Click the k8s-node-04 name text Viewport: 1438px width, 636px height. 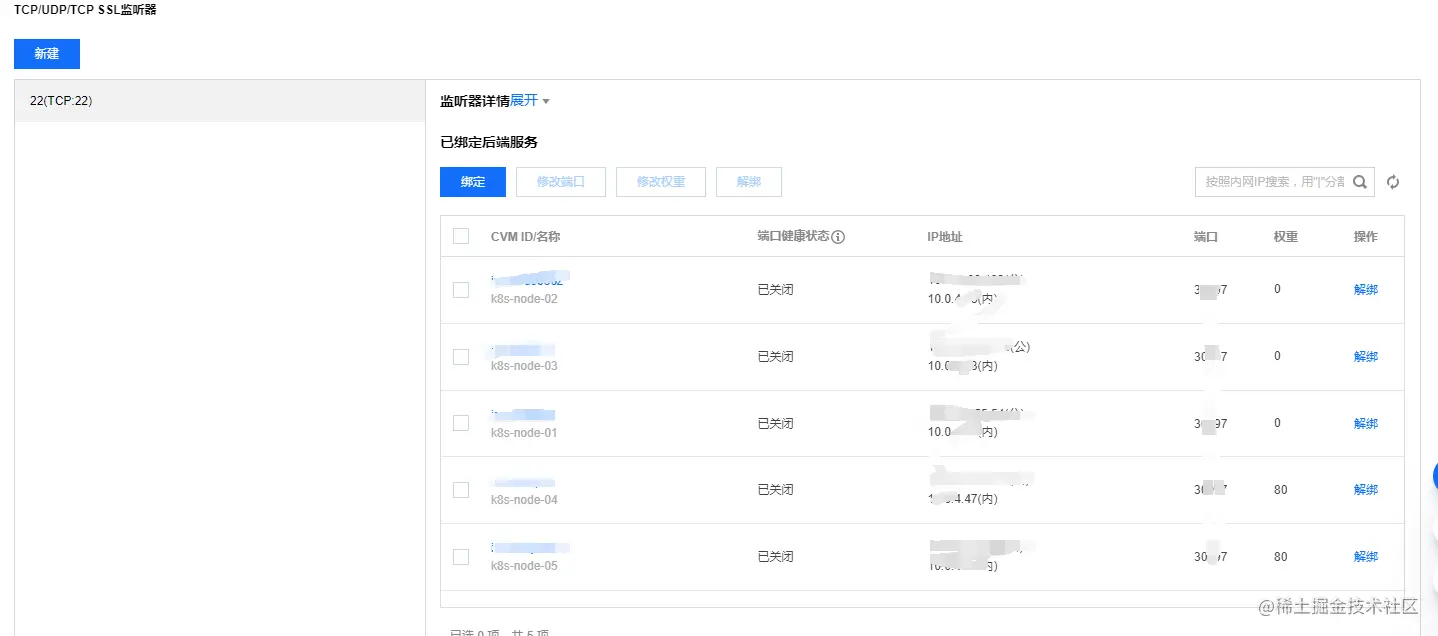pyautogui.click(x=524, y=500)
